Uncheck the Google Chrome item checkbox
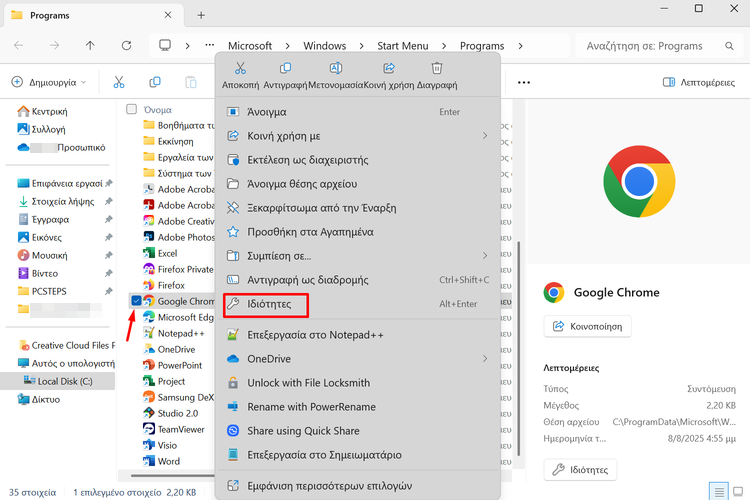 (136, 301)
